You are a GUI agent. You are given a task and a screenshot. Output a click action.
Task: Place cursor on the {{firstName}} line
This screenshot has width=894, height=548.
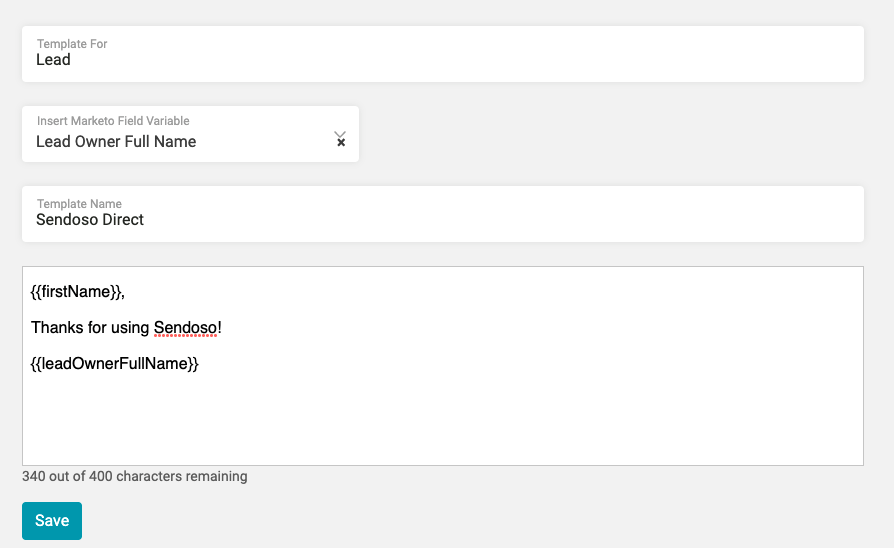77,292
